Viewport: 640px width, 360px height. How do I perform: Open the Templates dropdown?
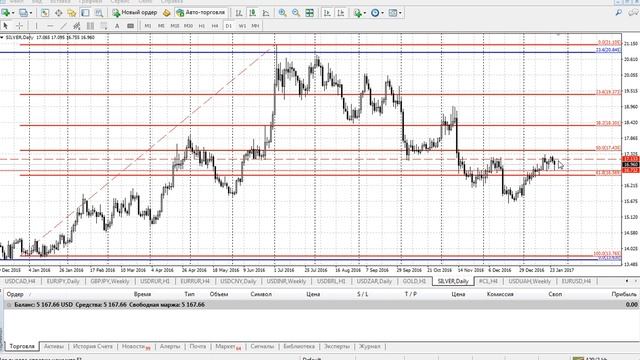click(x=395, y=13)
